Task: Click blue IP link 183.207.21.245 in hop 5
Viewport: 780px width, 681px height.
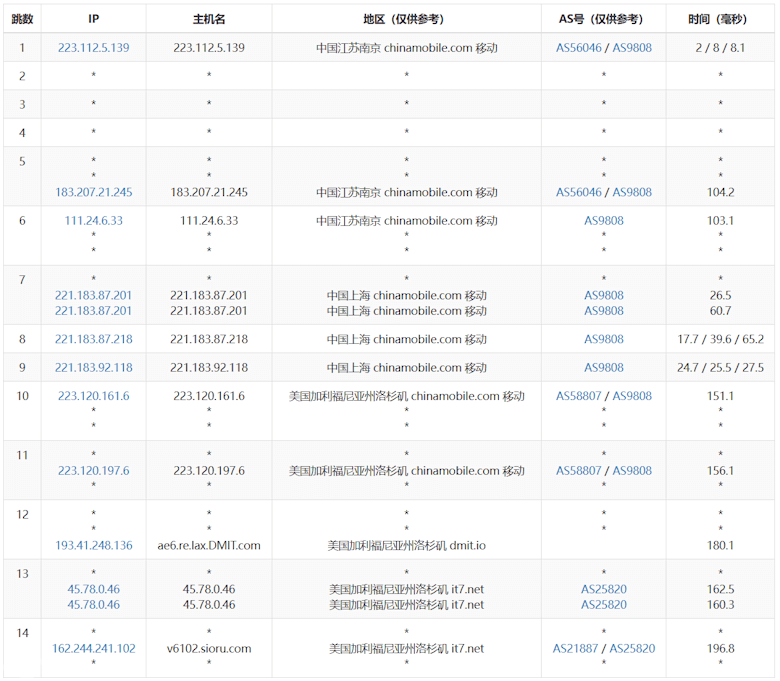Action: (93, 192)
